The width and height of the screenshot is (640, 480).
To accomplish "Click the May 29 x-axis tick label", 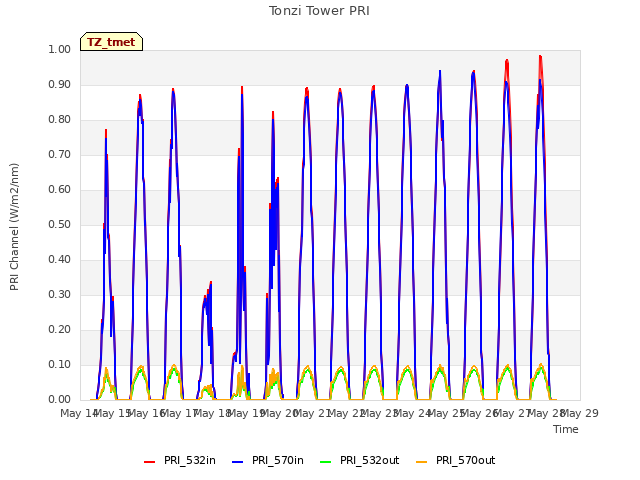I will click(580, 413).
